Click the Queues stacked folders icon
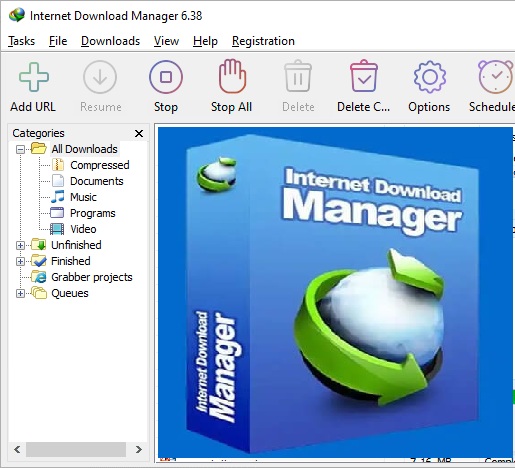 point(39,293)
